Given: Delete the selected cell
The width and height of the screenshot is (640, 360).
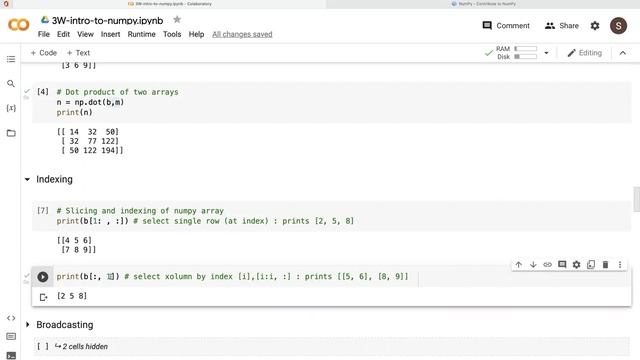Looking at the screenshot, I should coord(605,264).
